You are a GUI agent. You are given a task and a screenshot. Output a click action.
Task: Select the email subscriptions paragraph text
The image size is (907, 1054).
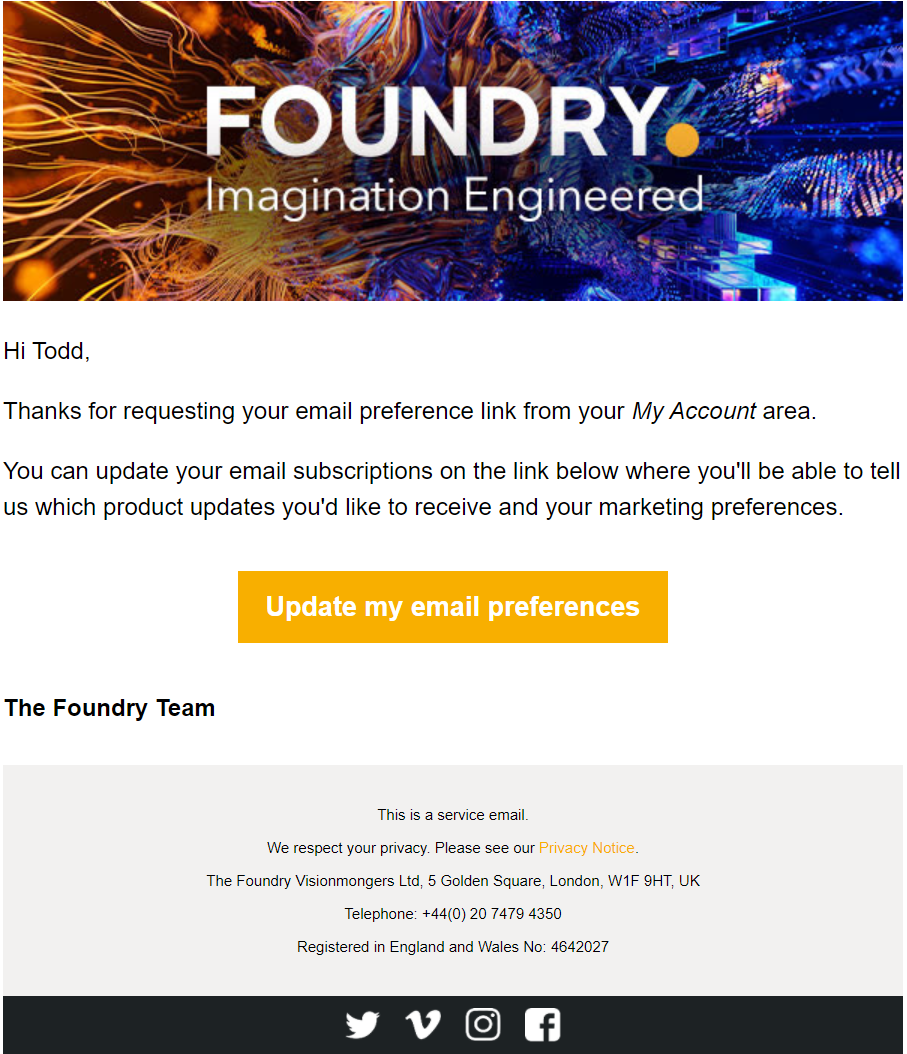[x=452, y=488]
